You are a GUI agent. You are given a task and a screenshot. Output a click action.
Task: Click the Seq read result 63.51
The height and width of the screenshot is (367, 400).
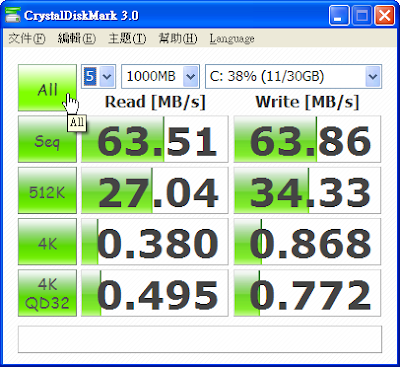point(155,139)
